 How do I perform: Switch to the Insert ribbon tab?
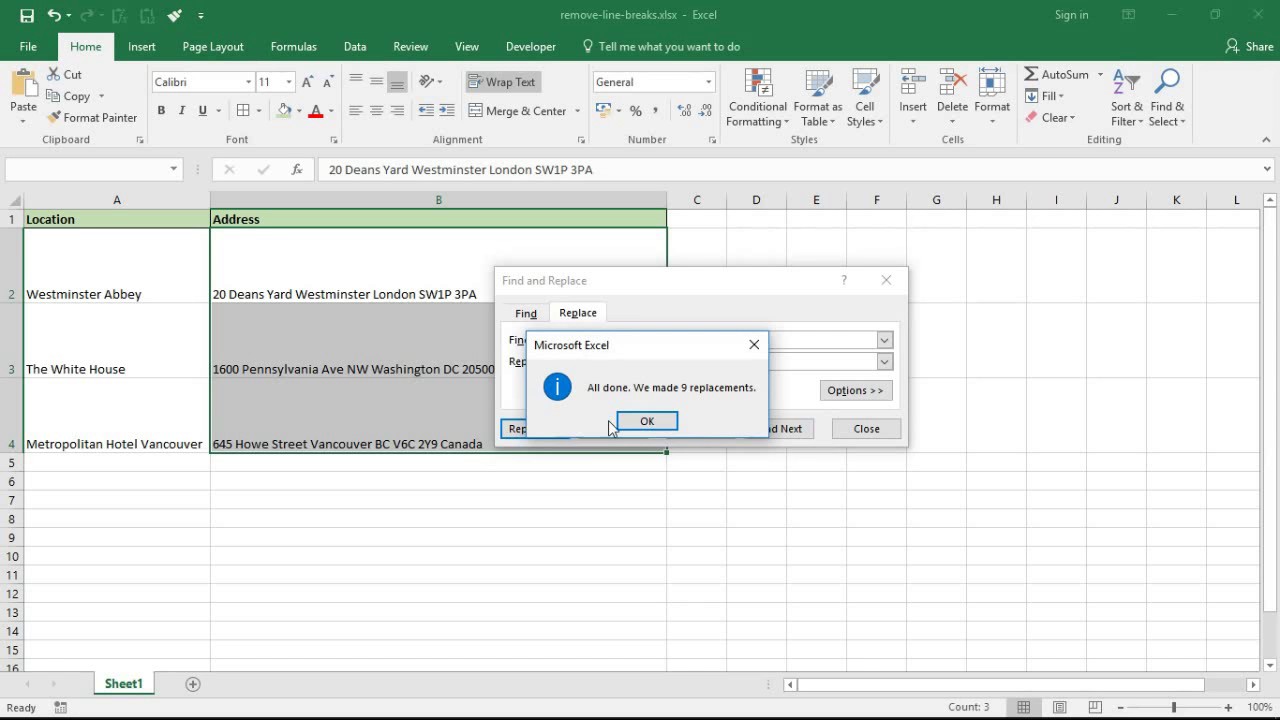(x=141, y=47)
